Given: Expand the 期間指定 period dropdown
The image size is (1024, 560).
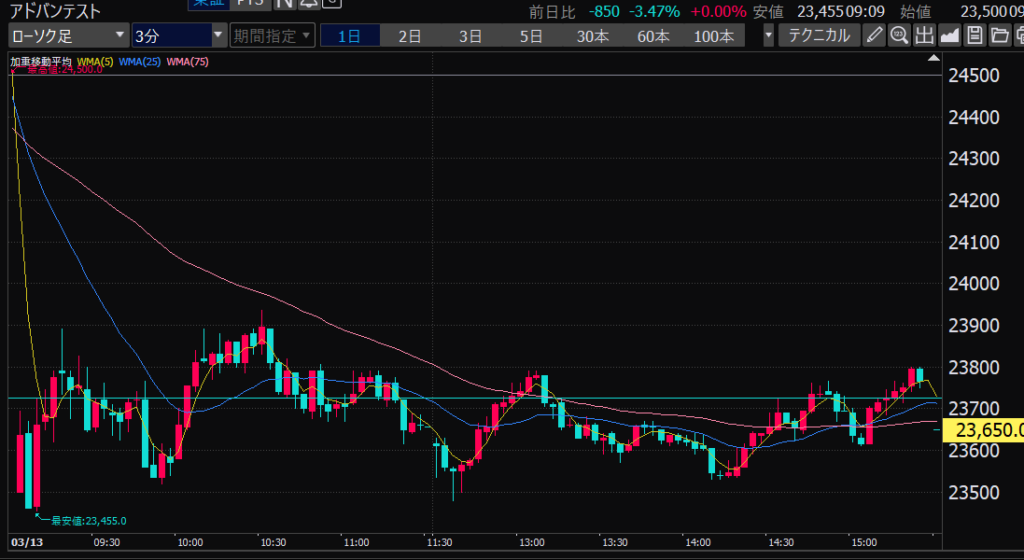Looking at the screenshot, I should coord(272,36).
